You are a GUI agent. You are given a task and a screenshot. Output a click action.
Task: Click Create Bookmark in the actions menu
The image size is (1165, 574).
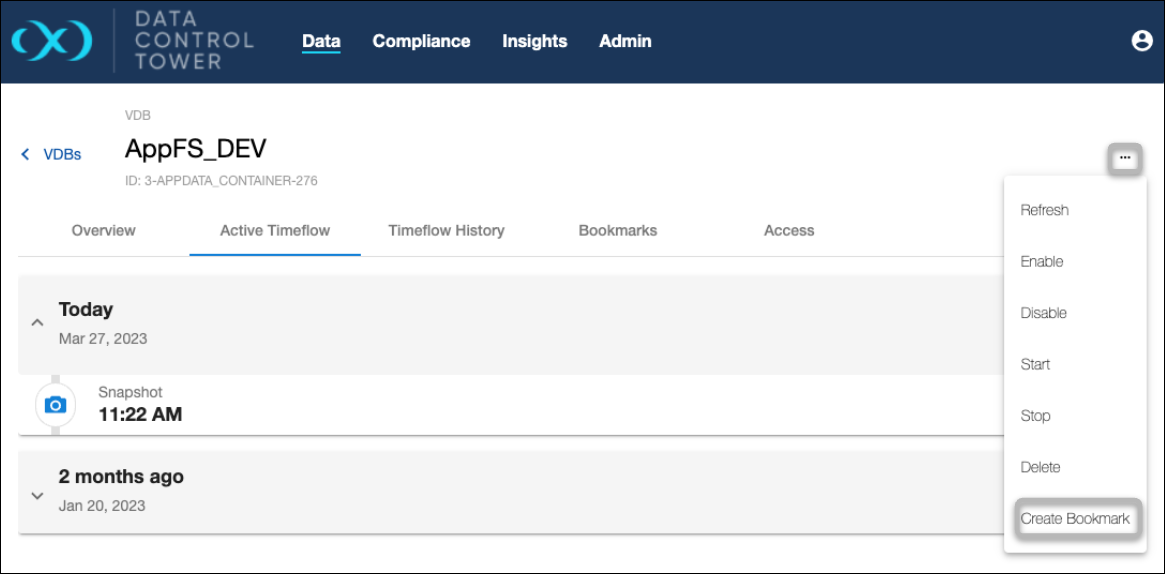click(1075, 518)
